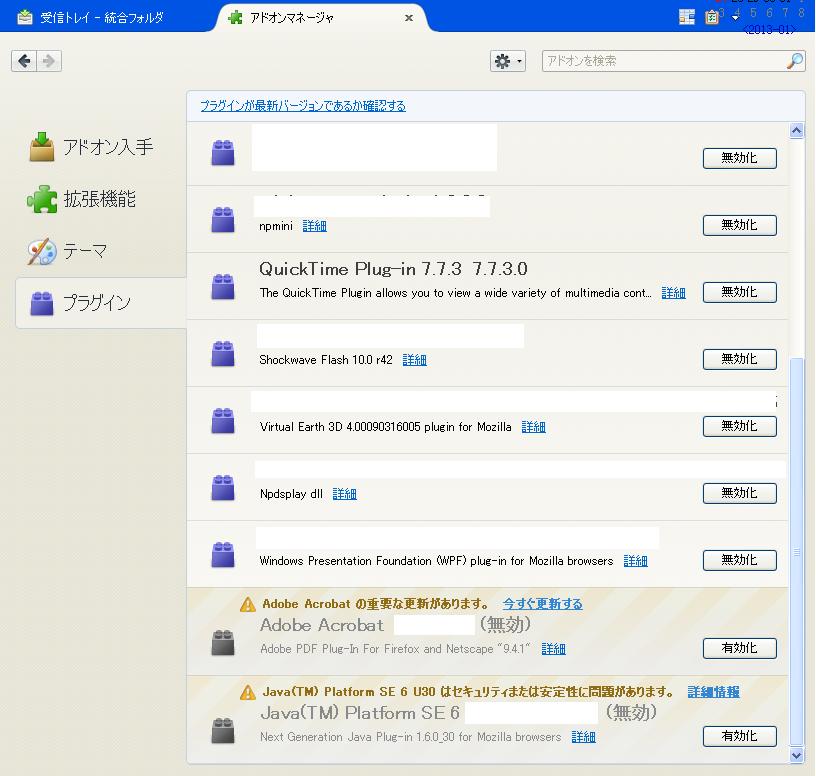816x776 pixels.
Task: Click the warning icon beside Java(TM) Platform notice
Action: pyautogui.click(x=248, y=692)
